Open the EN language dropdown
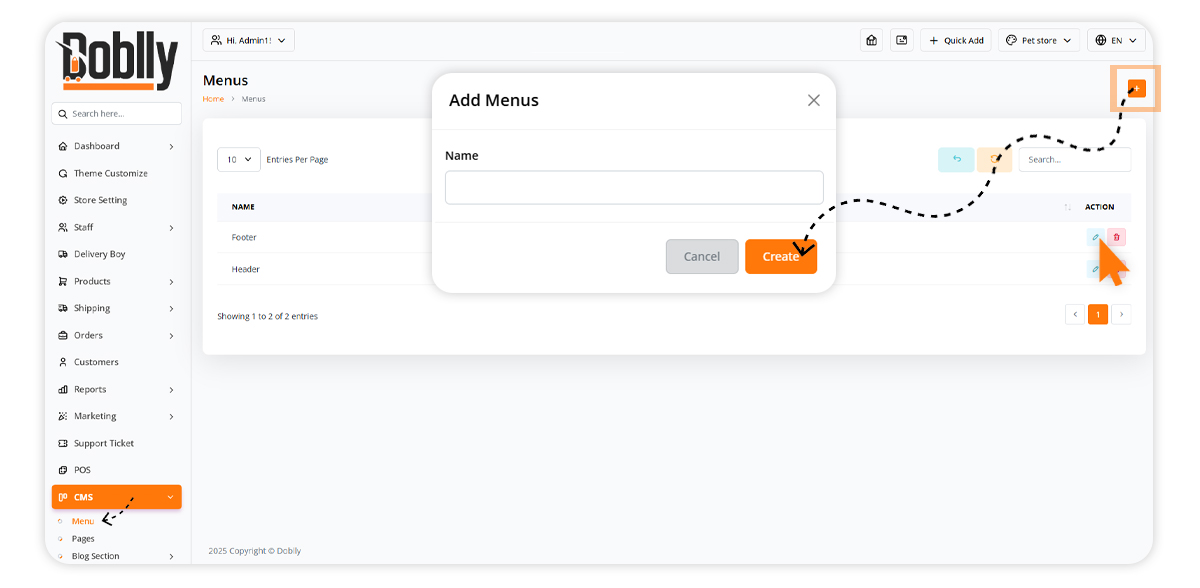 click(1116, 40)
